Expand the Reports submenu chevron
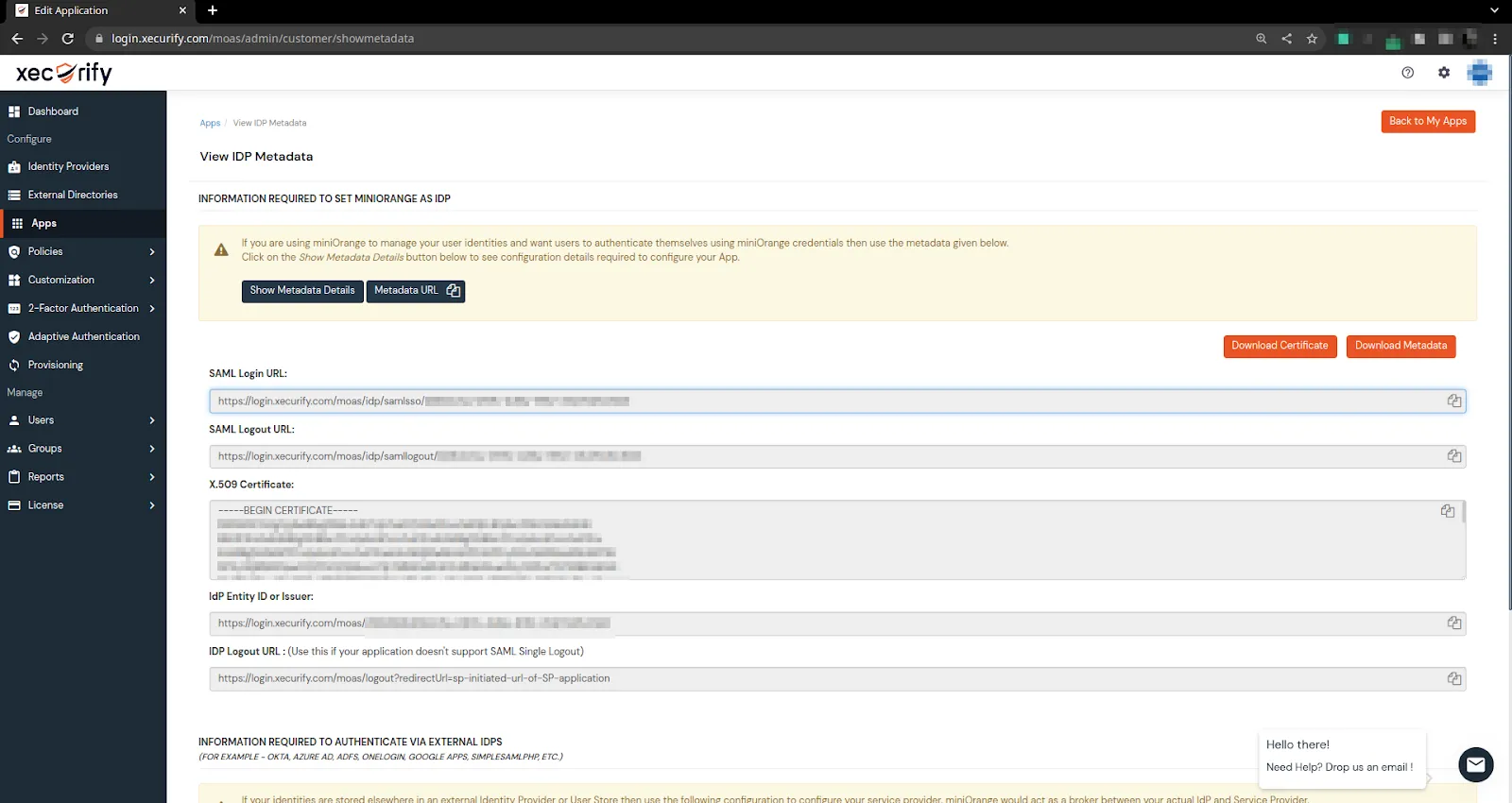Screen dimensions: 1512x803 coord(152,477)
